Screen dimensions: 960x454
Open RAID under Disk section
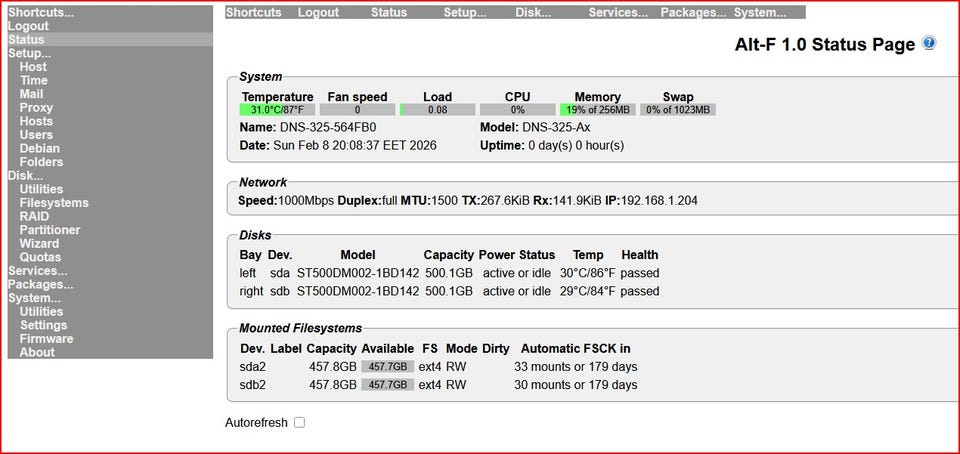[34, 216]
